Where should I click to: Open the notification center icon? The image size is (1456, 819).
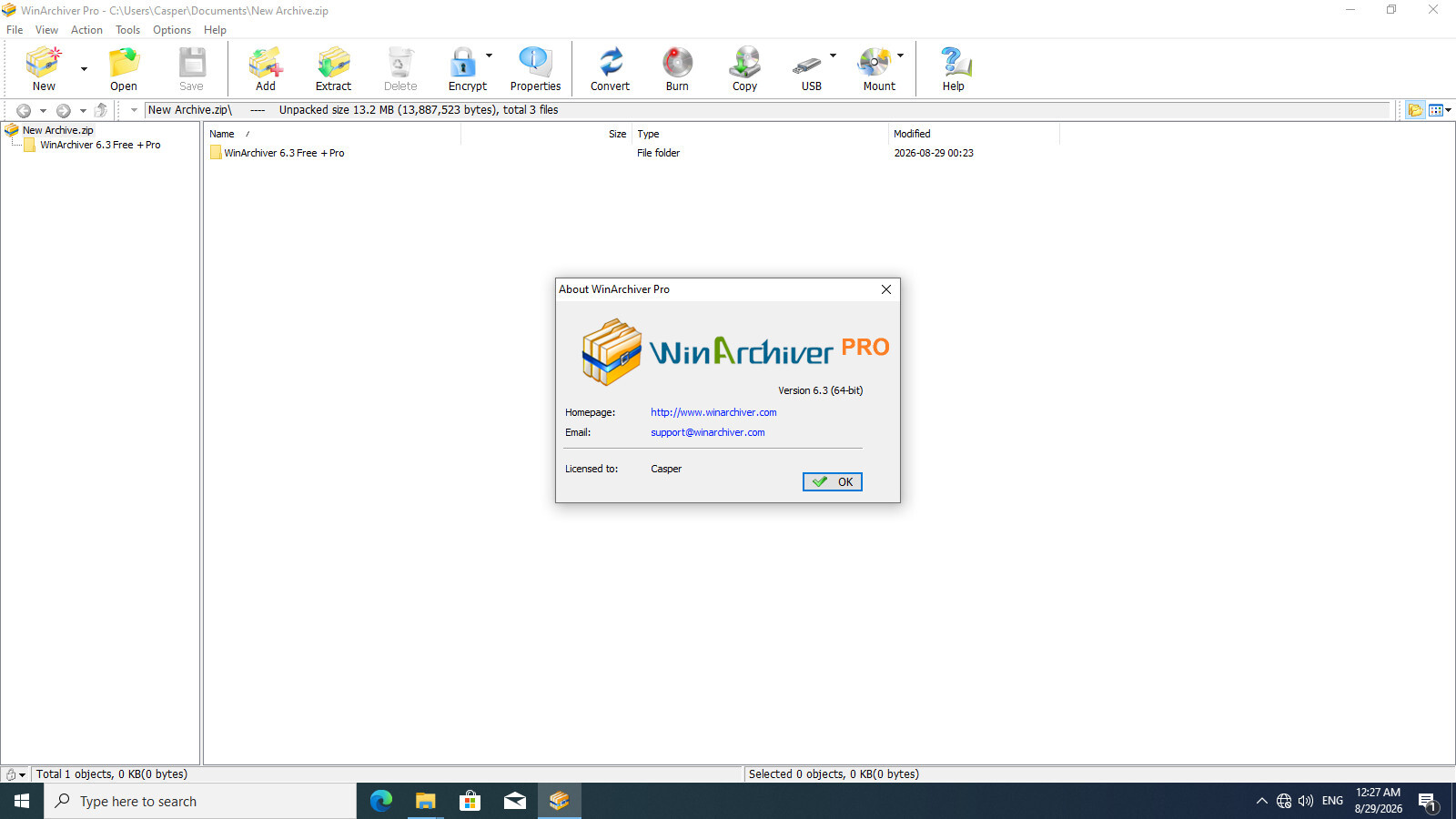coord(1428,802)
